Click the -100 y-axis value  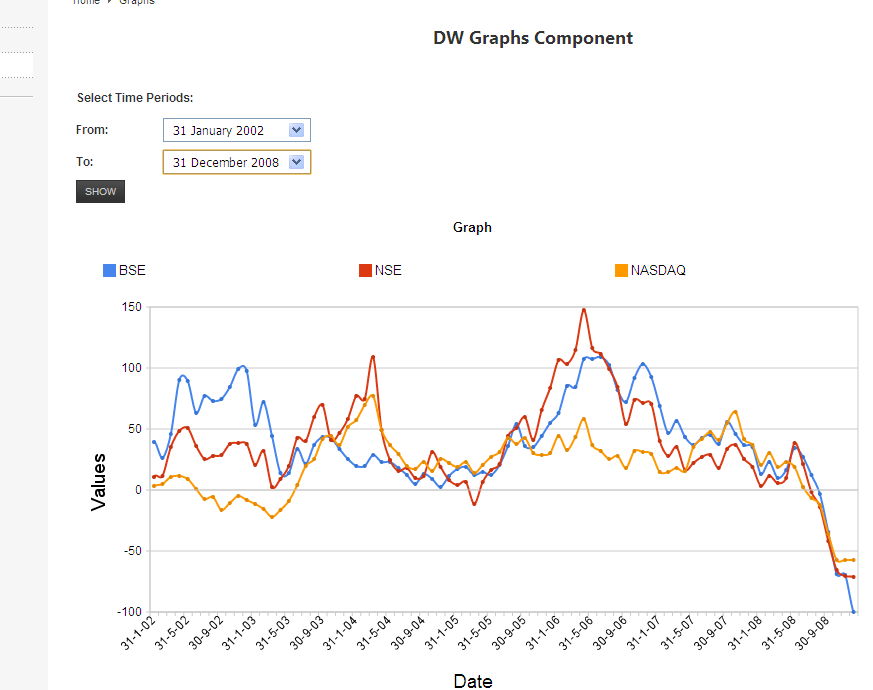(x=129, y=611)
